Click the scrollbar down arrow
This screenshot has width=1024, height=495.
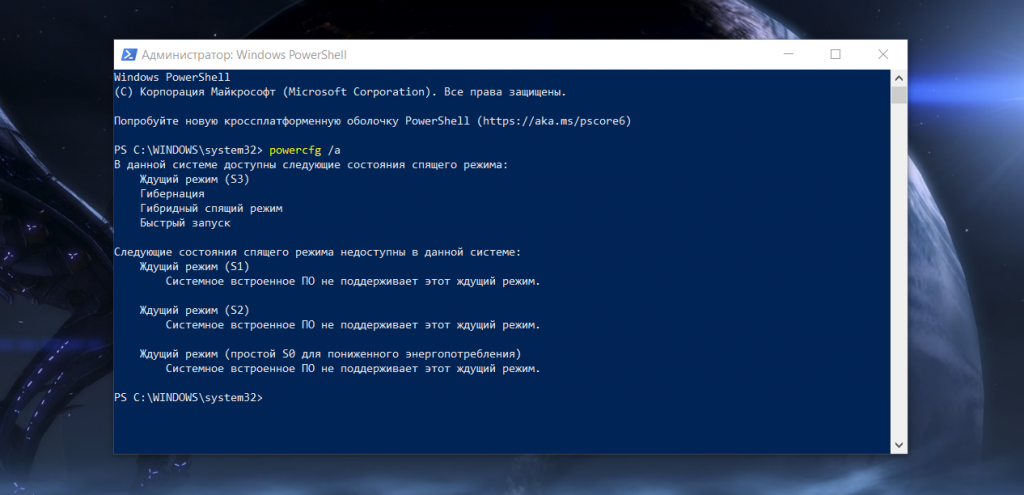coord(899,445)
